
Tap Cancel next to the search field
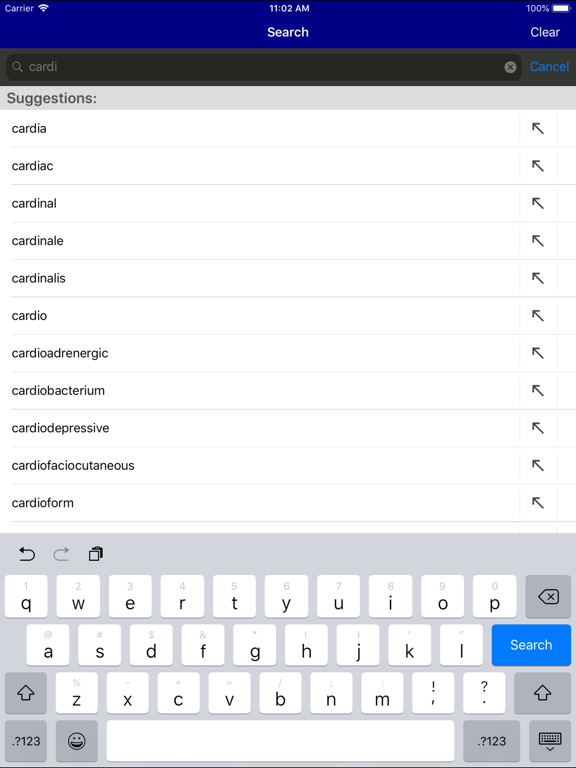[x=549, y=67]
